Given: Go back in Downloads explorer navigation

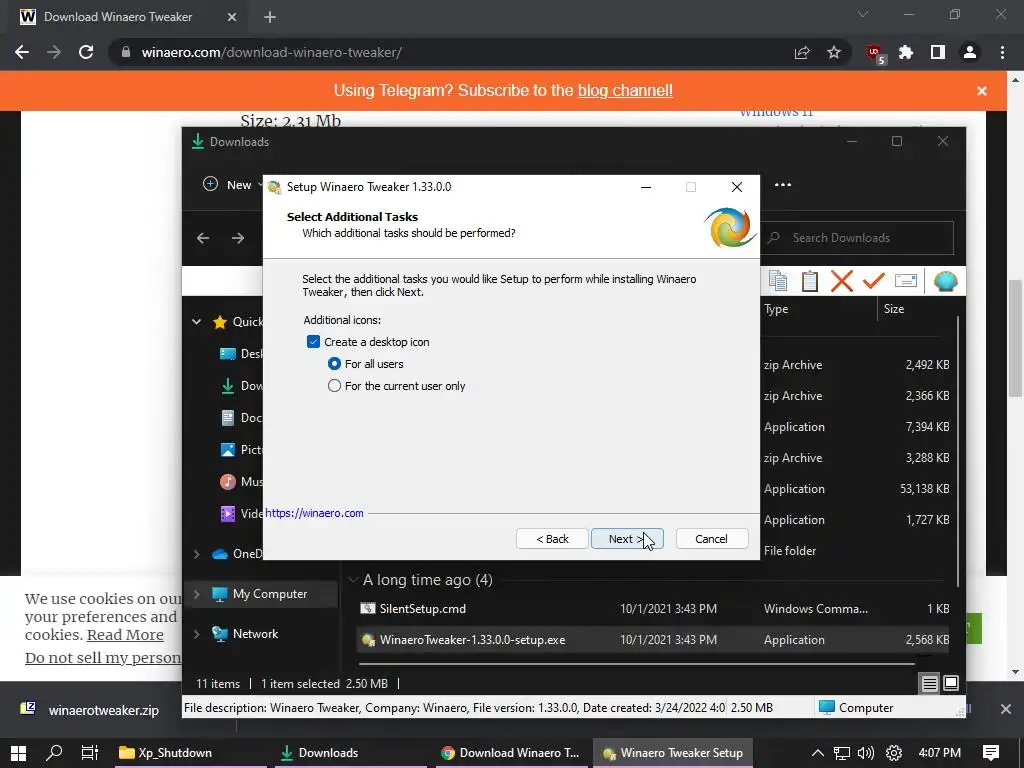Looking at the screenshot, I should 203,238.
